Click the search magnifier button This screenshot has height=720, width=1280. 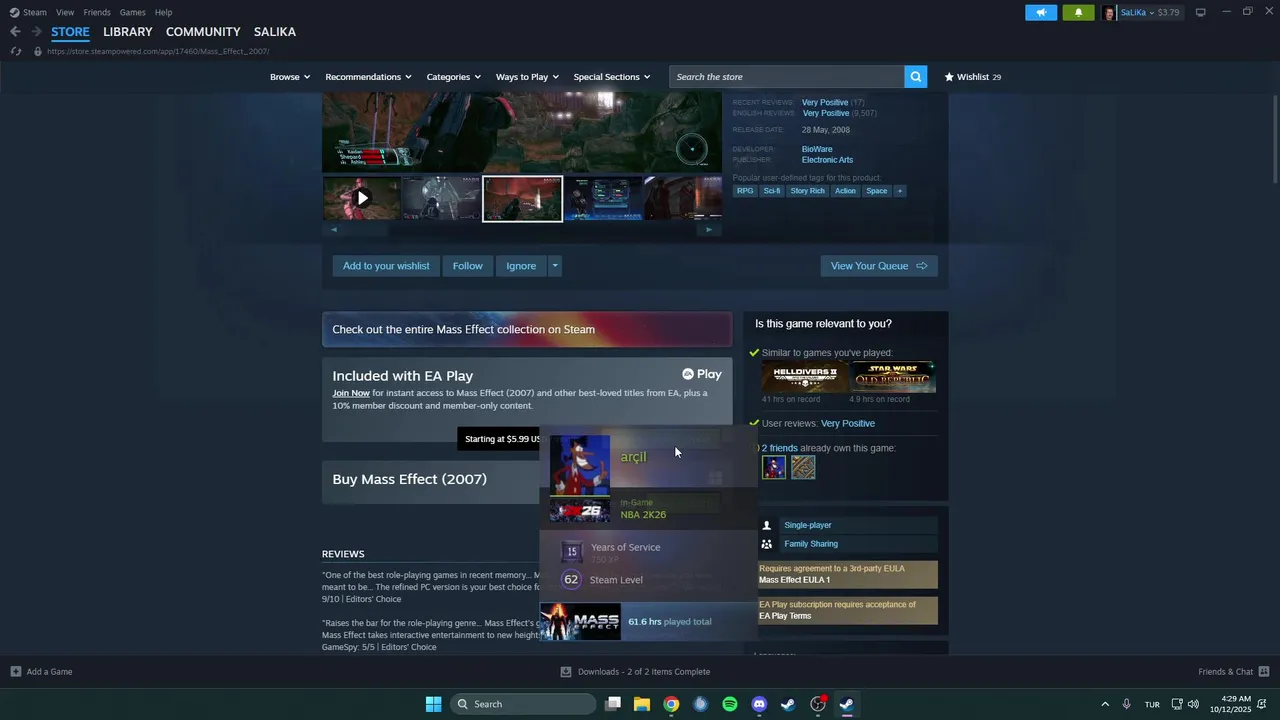point(915,77)
